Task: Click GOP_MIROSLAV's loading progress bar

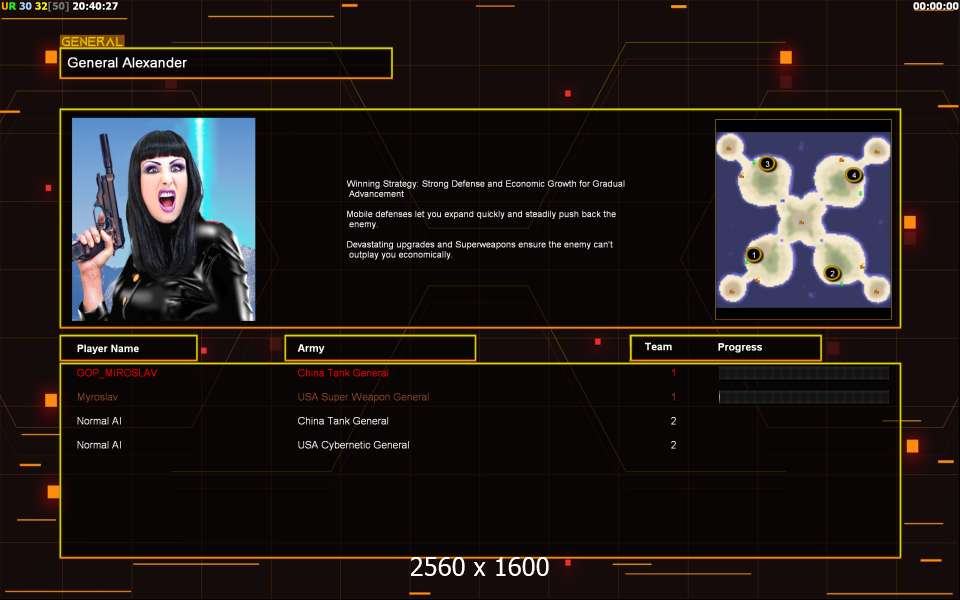Action: (x=804, y=373)
